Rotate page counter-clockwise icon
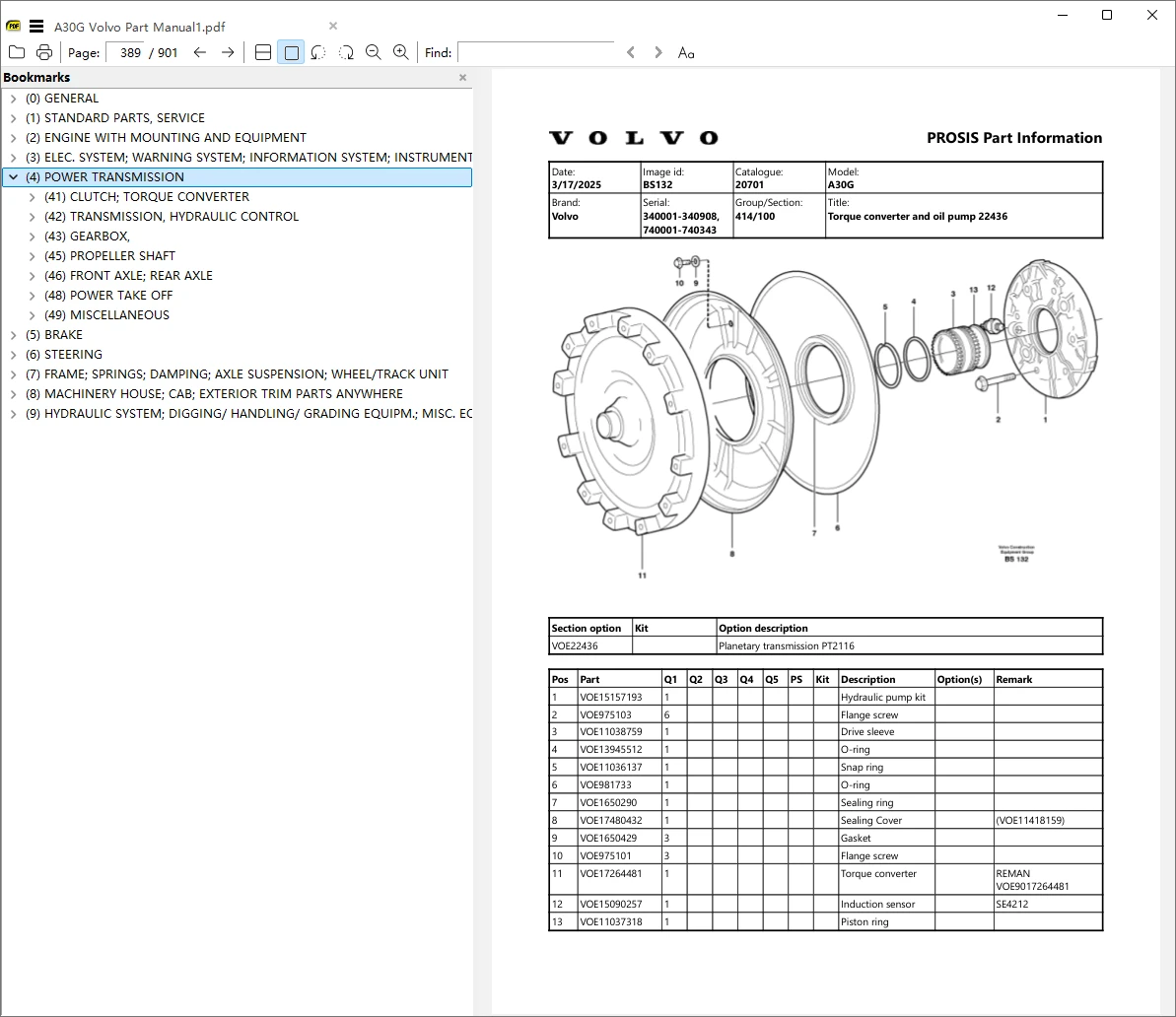 pyautogui.click(x=318, y=52)
